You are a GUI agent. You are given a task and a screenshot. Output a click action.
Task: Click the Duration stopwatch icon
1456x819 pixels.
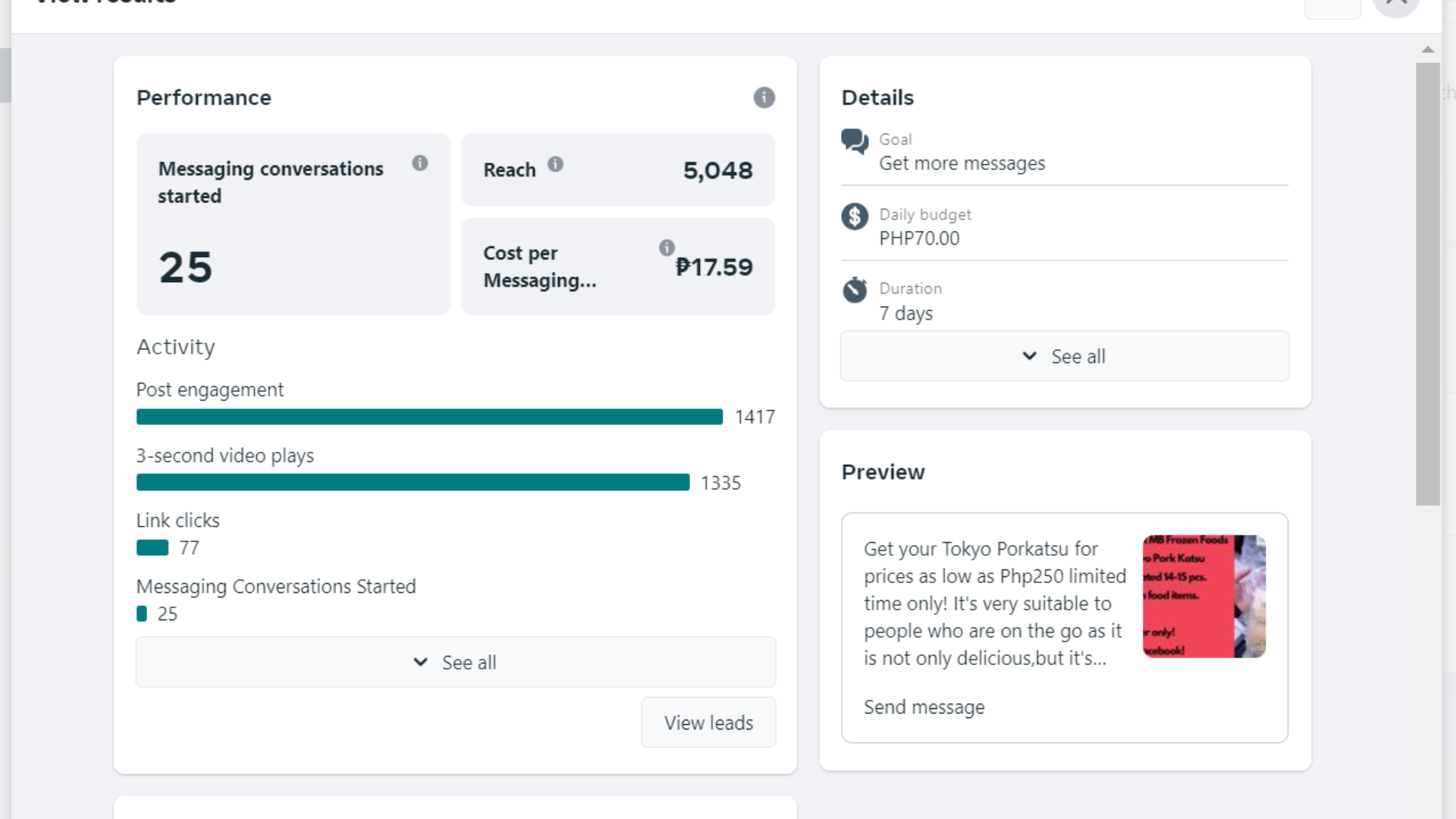(x=855, y=290)
